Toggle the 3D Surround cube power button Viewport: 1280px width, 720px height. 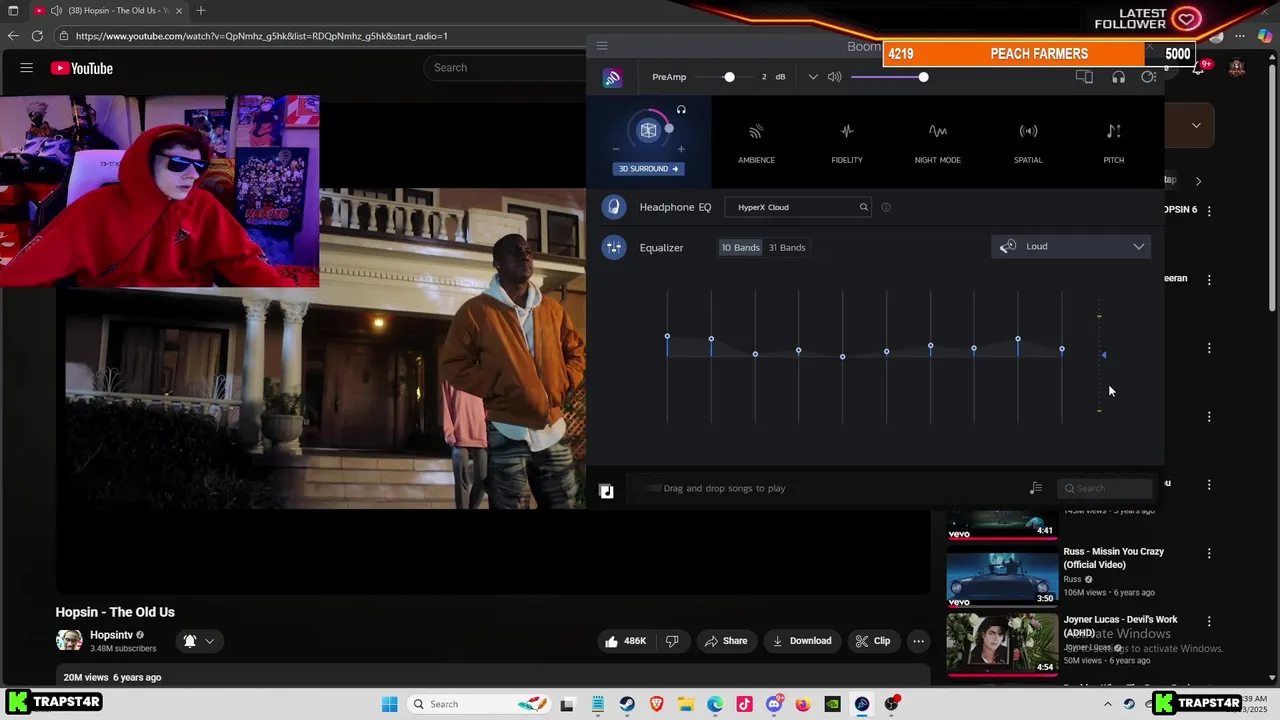coord(648,130)
